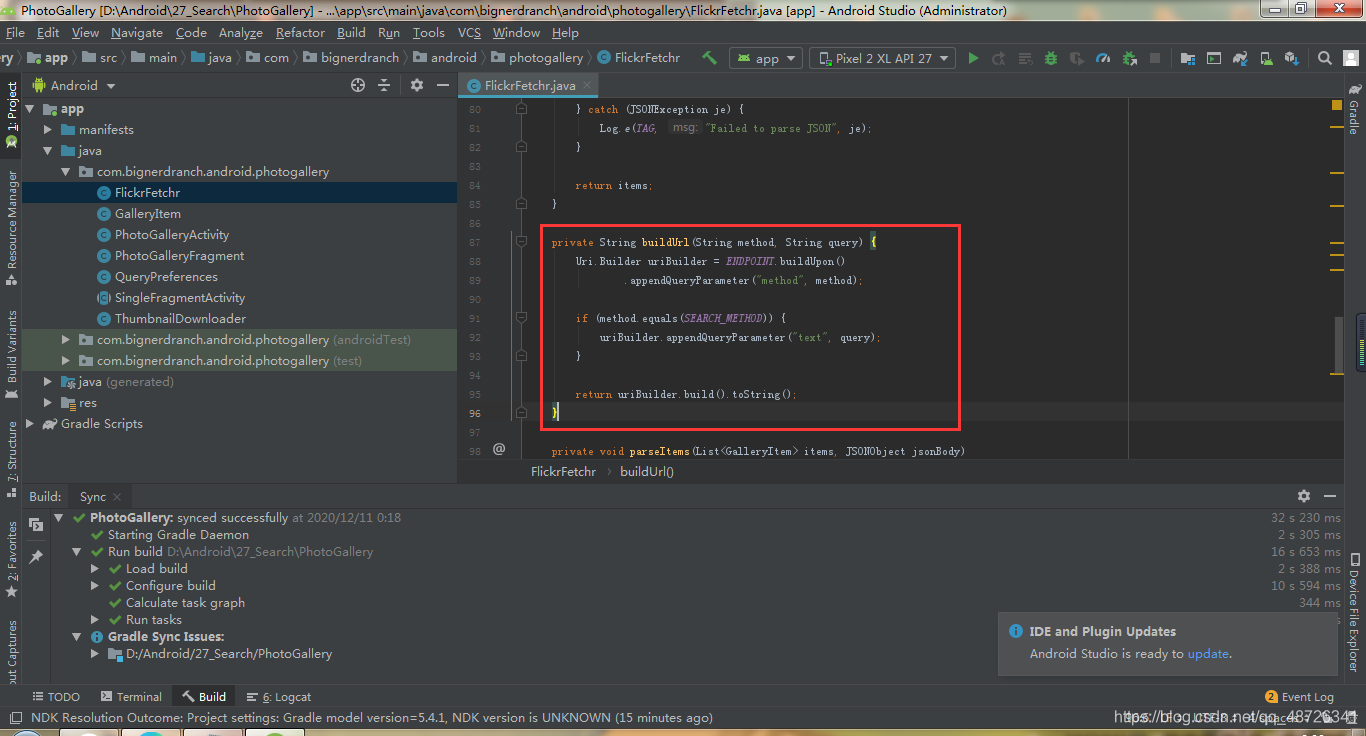1366x736 pixels.
Task: Expand the res folder arrow
Action: pos(48,403)
